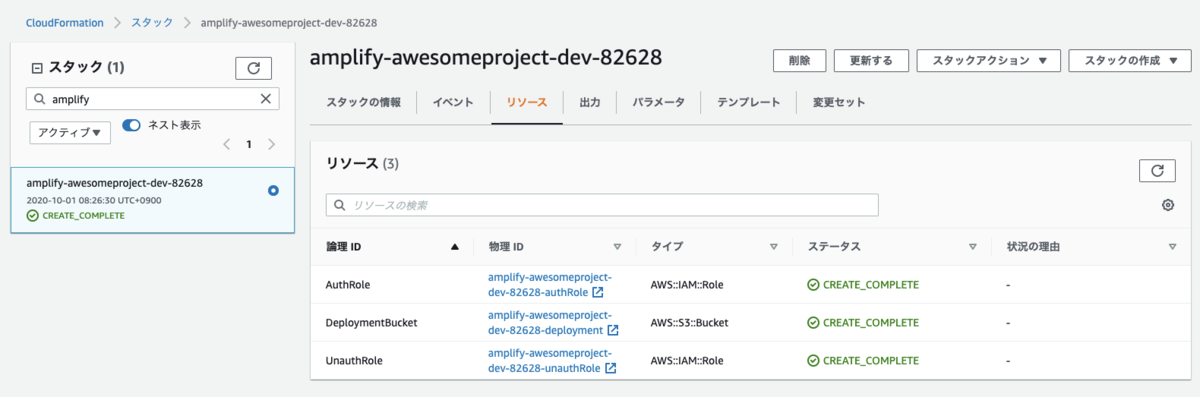Select AuthRole logical ID cell

(x=348, y=285)
